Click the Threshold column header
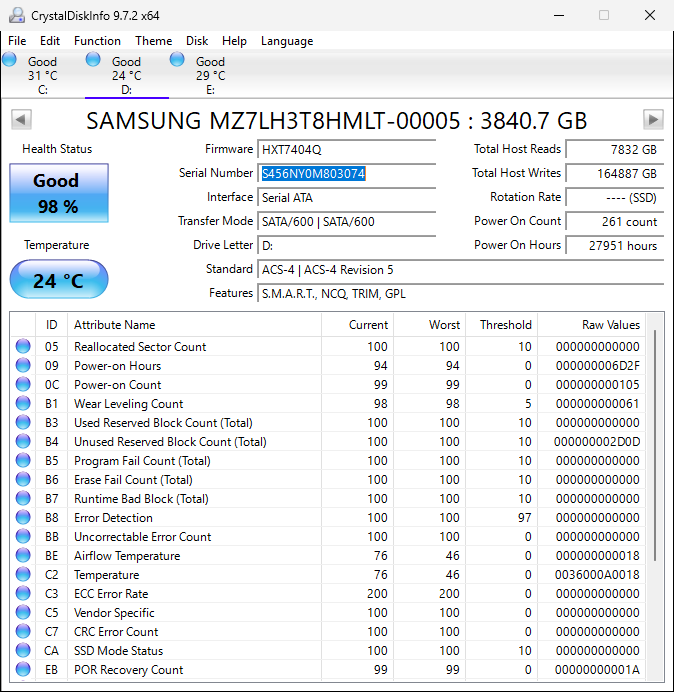Screen dimensions: 674x692 point(501,325)
